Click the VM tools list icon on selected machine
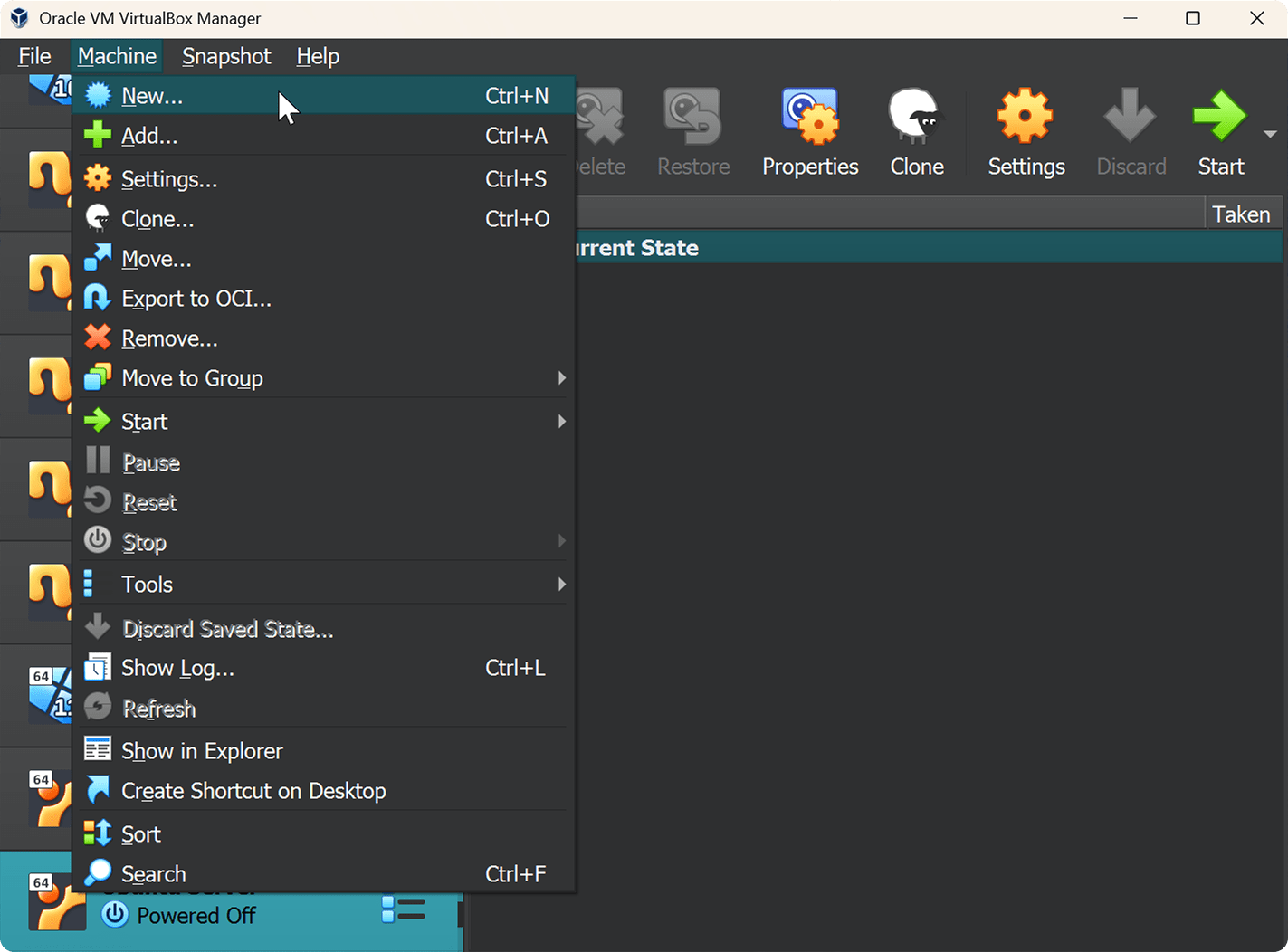This screenshot has height=952, width=1288. (403, 909)
